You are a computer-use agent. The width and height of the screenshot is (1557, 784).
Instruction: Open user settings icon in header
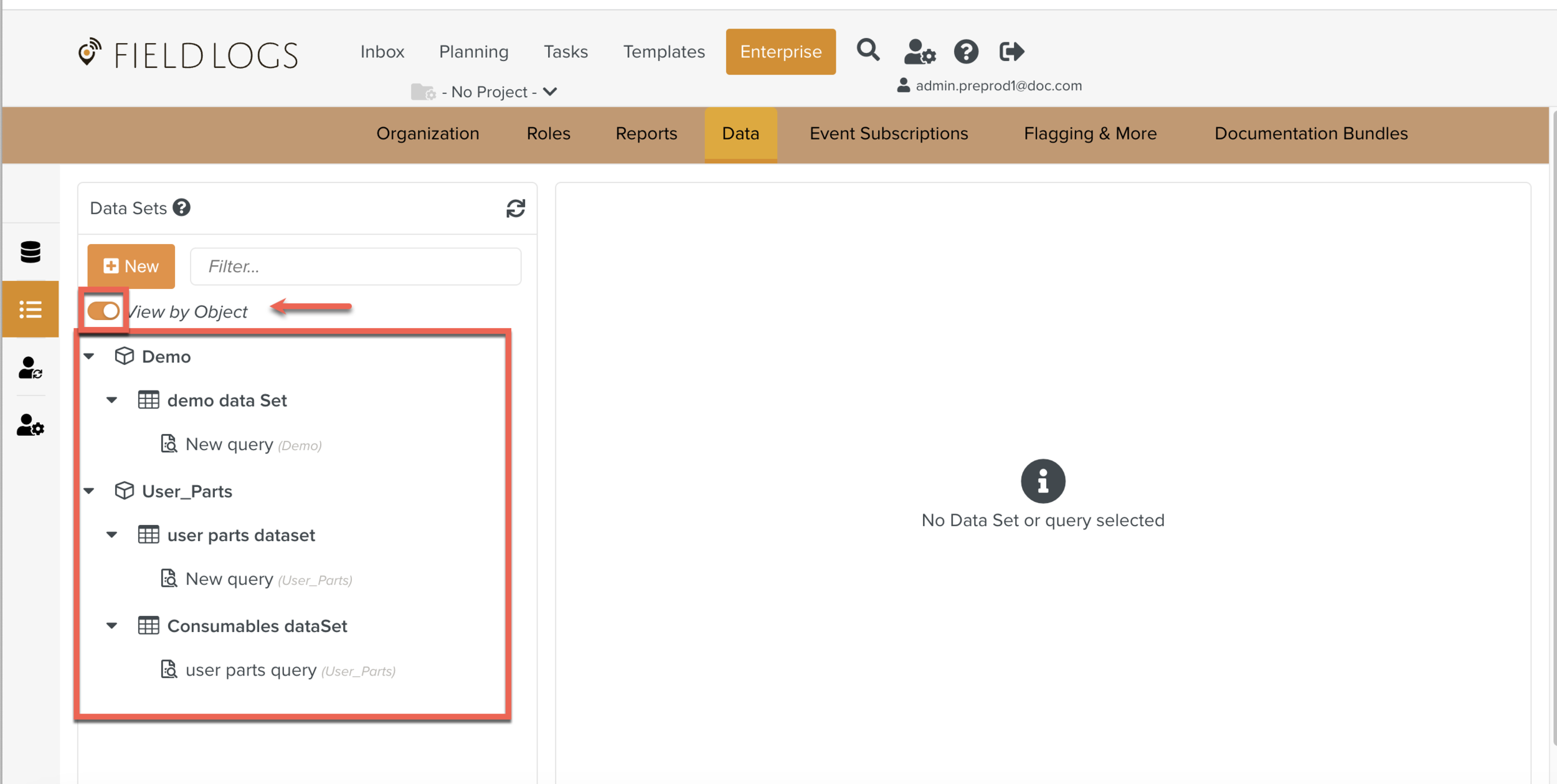(919, 52)
